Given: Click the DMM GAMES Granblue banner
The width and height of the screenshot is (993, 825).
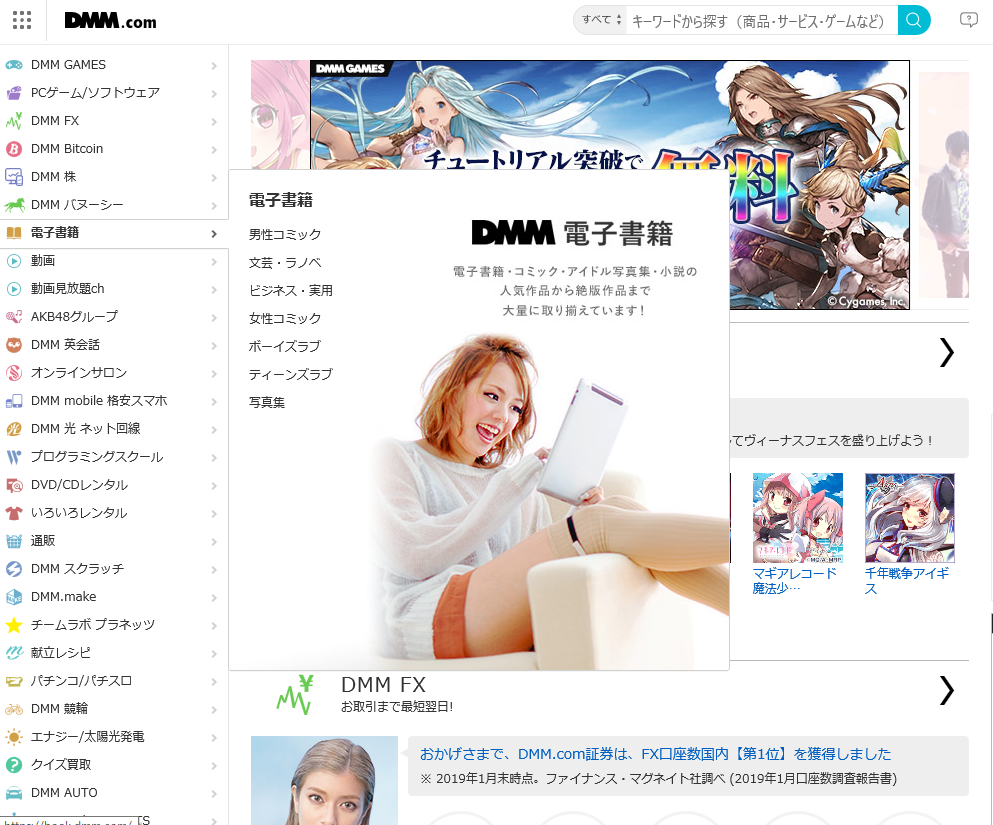Looking at the screenshot, I should (x=610, y=115).
